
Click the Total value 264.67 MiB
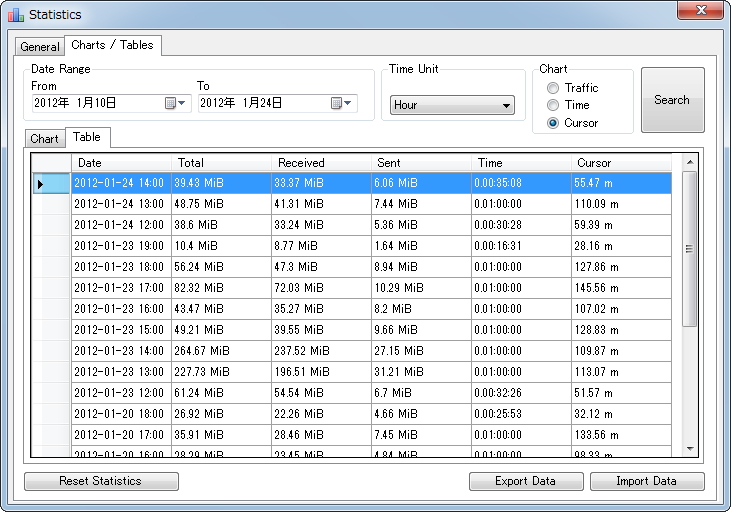click(x=221, y=351)
